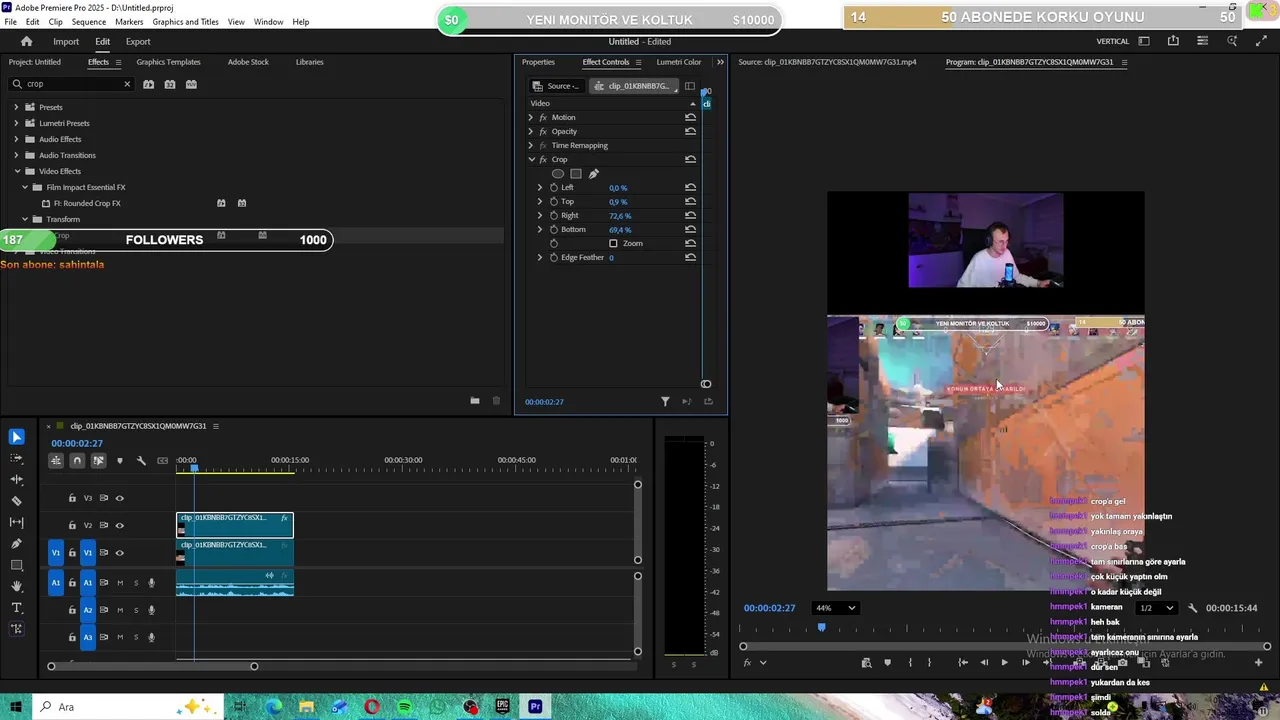
Task: Reset the Opacity effect
Action: click(x=690, y=131)
